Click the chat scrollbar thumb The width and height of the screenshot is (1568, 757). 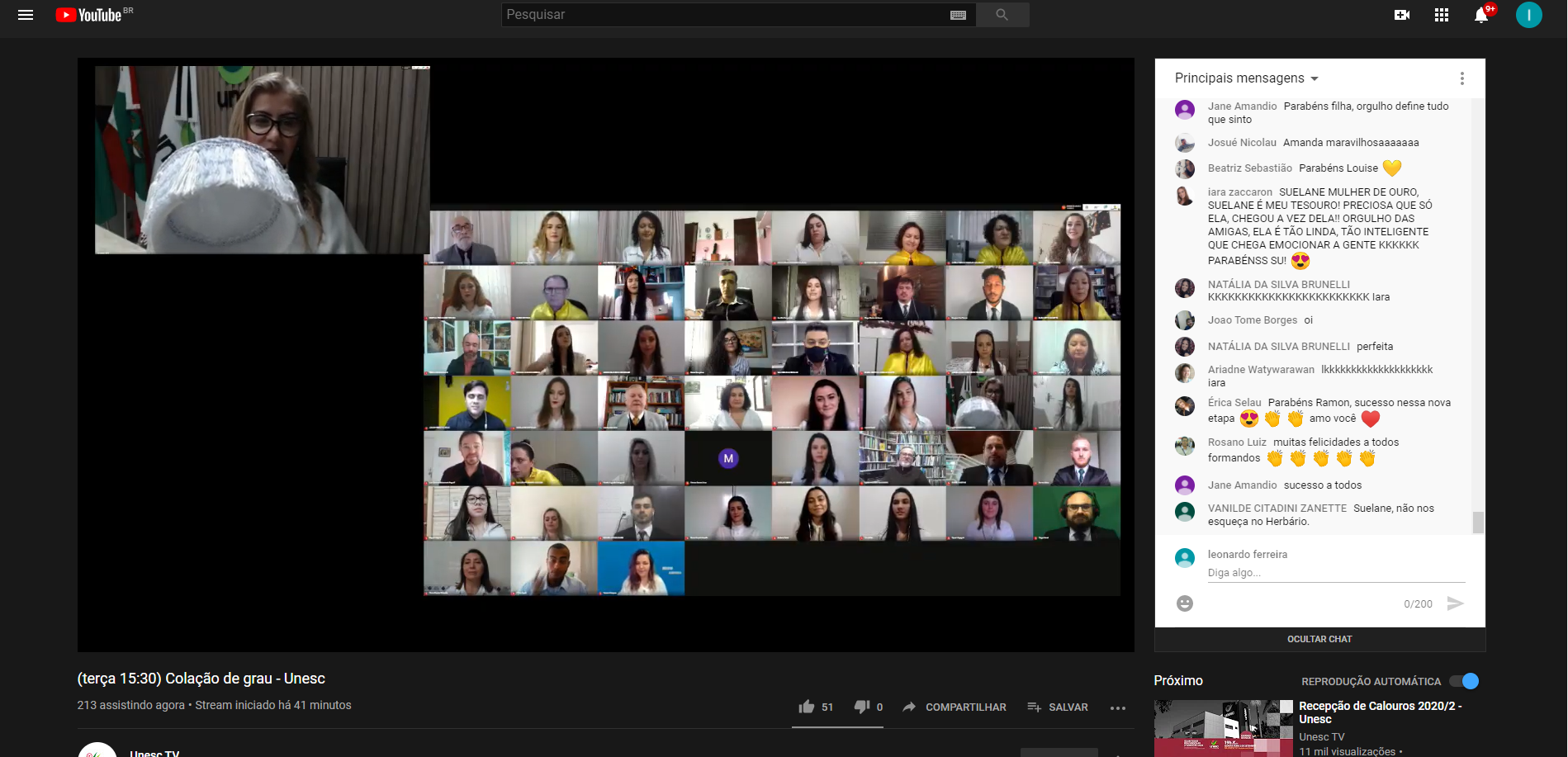click(1478, 522)
